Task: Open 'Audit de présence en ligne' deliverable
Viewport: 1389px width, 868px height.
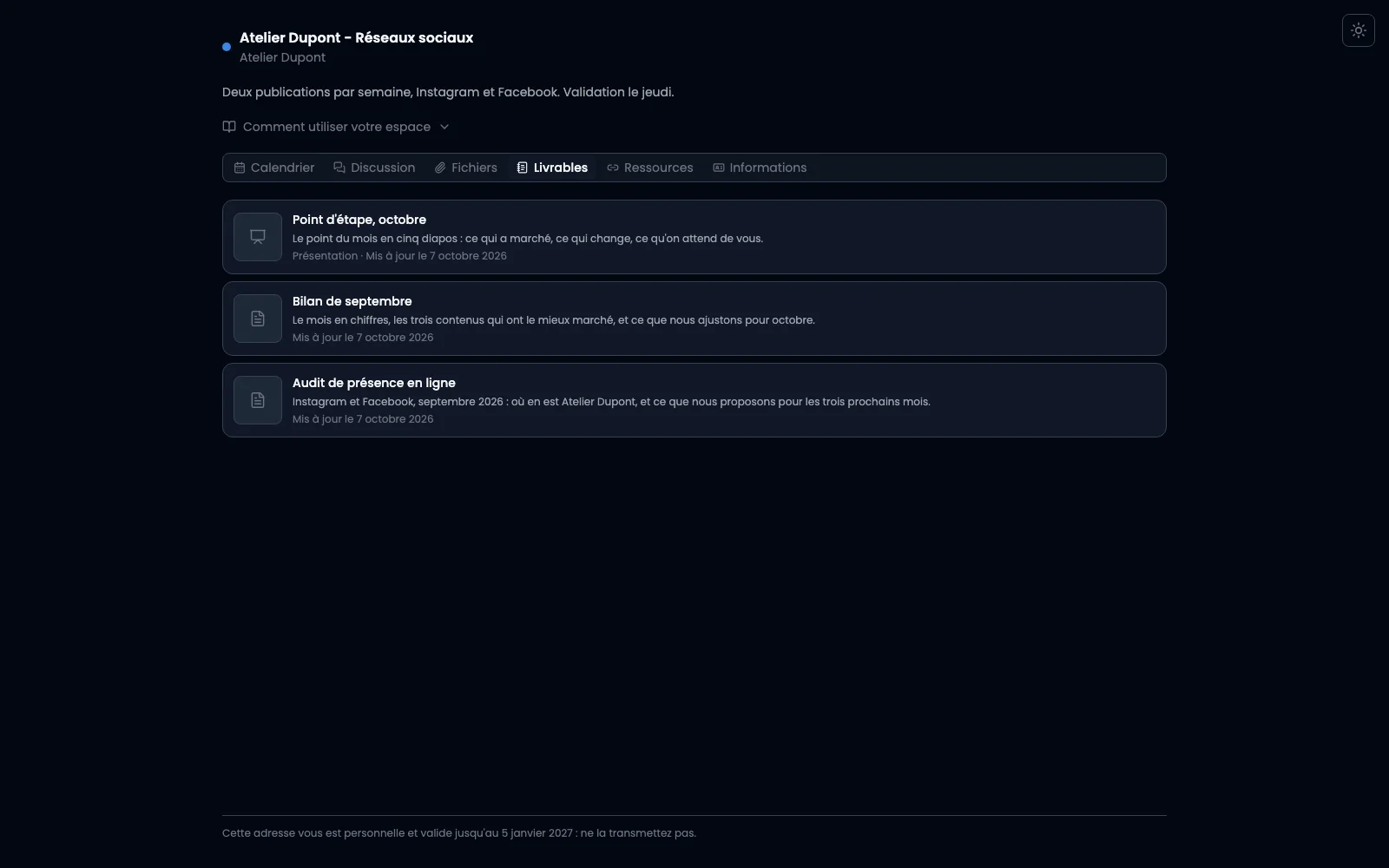Action: click(694, 400)
